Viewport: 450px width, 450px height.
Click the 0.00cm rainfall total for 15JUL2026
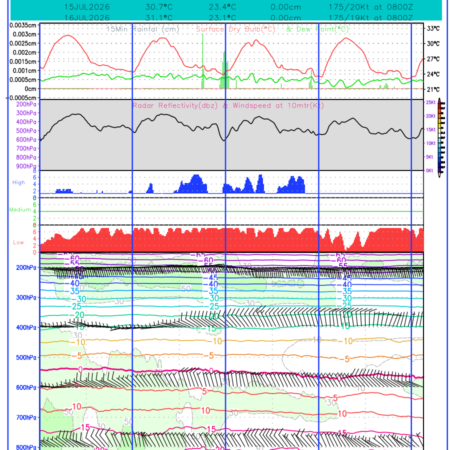[x=286, y=7]
